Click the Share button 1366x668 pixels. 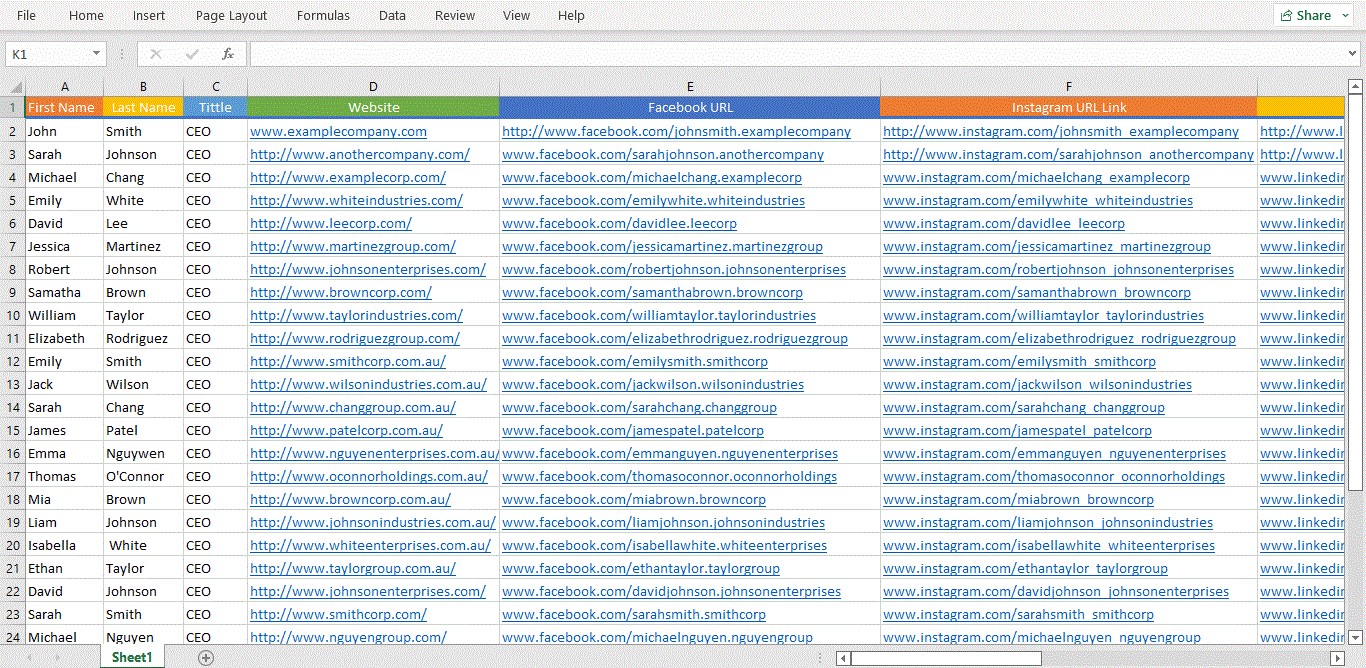(1313, 15)
